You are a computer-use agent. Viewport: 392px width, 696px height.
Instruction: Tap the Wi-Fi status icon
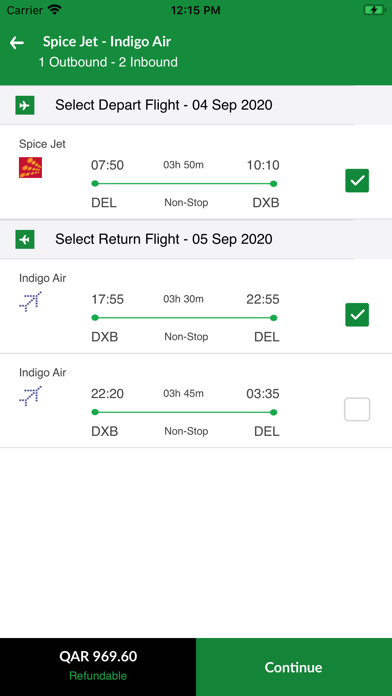click(x=55, y=10)
